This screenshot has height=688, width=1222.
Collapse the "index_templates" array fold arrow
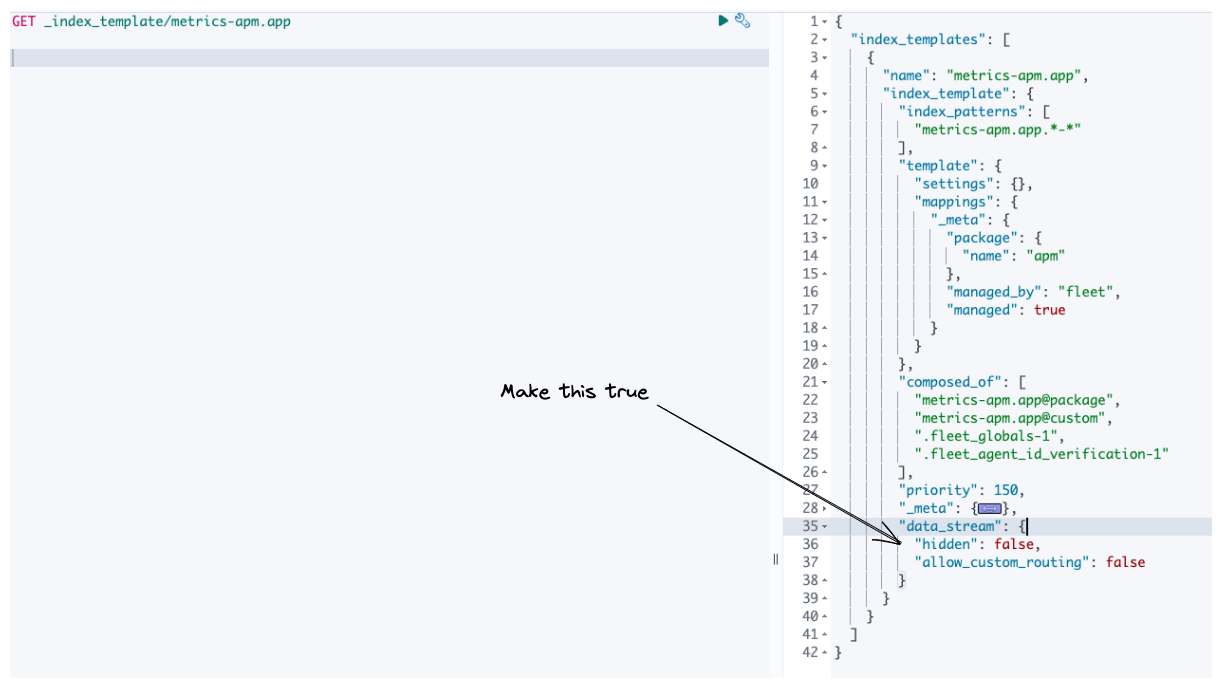[823, 39]
